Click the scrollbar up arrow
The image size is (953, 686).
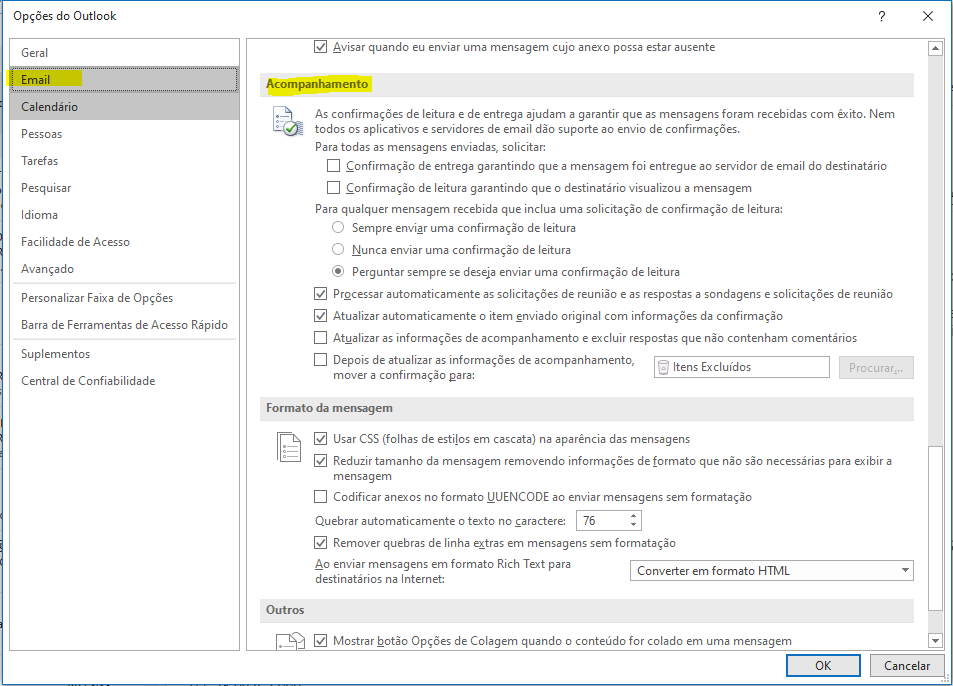pyautogui.click(x=935, y=49)
